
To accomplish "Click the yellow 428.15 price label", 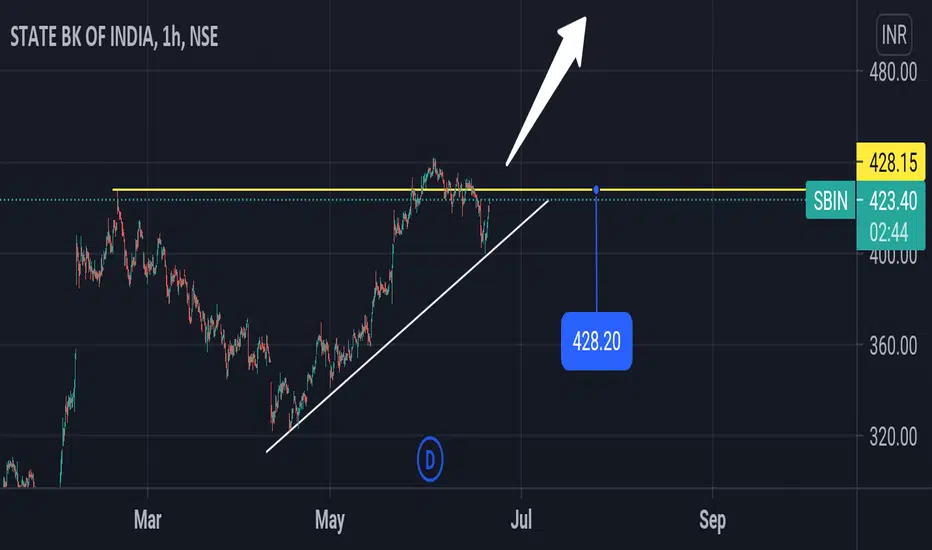I will [x=891, y=162].
